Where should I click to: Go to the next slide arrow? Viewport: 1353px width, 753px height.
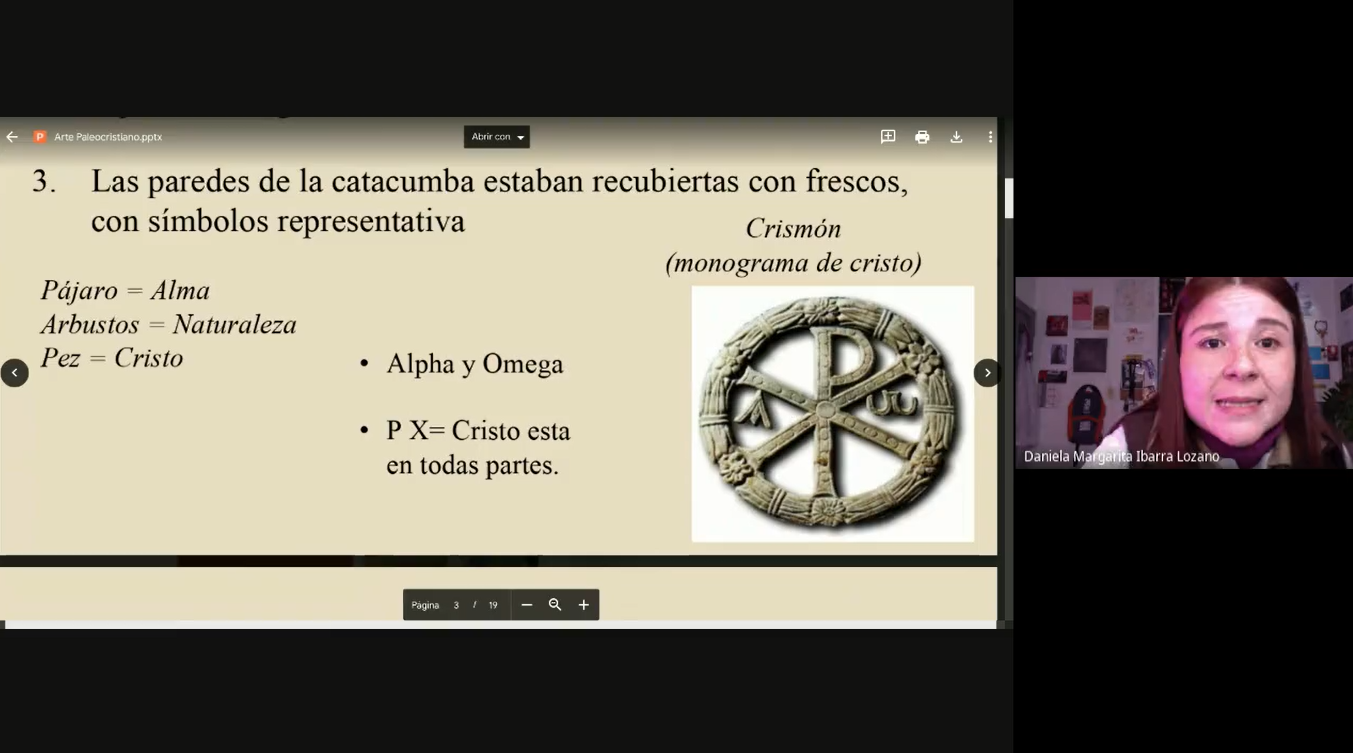click(x=987, y=373)
